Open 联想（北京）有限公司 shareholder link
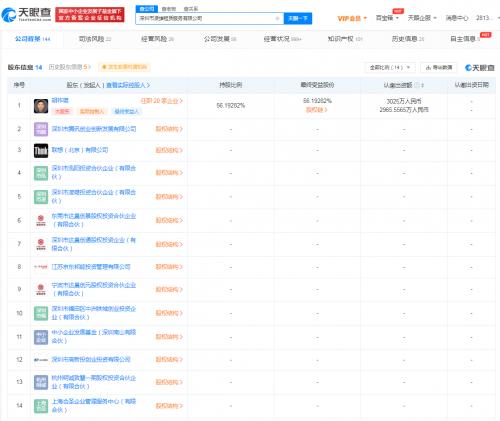The height and width of the screenshot is (421, 500). click(x=80, y=150)
